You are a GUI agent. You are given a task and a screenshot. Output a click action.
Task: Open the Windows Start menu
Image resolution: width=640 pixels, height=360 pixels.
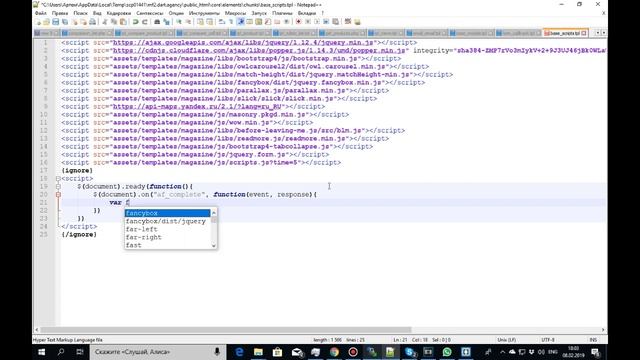coord(42,352)
